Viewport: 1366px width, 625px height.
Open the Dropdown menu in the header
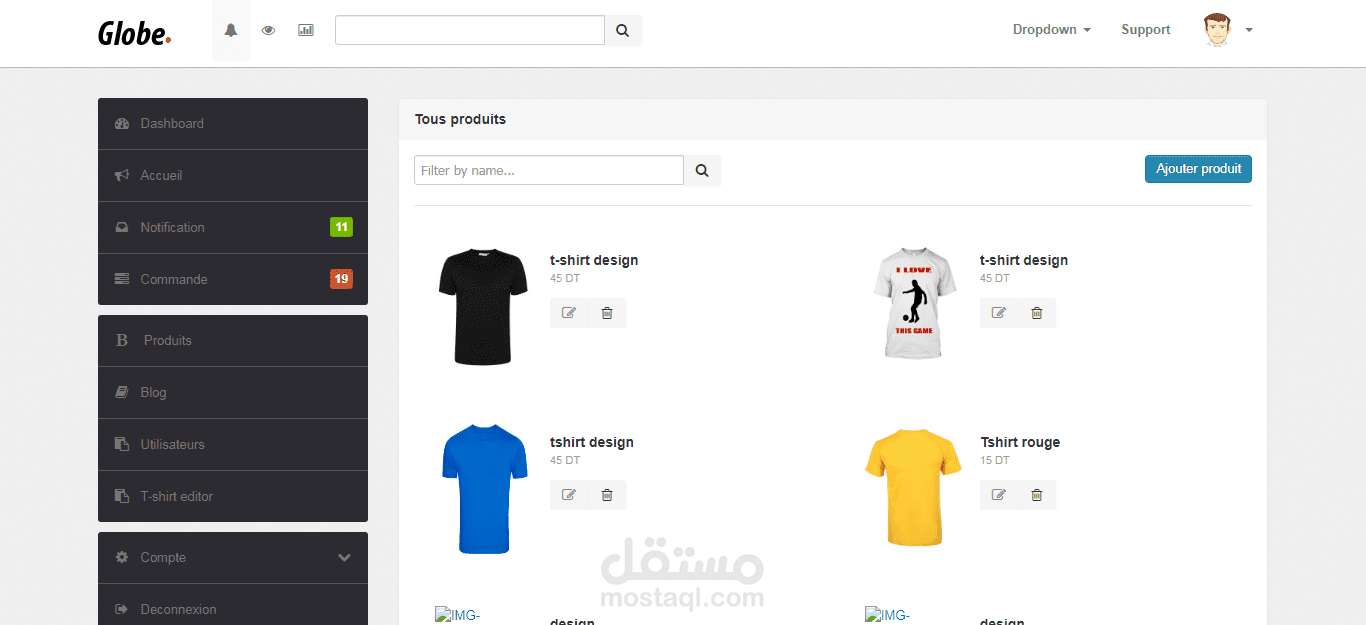1051,30
